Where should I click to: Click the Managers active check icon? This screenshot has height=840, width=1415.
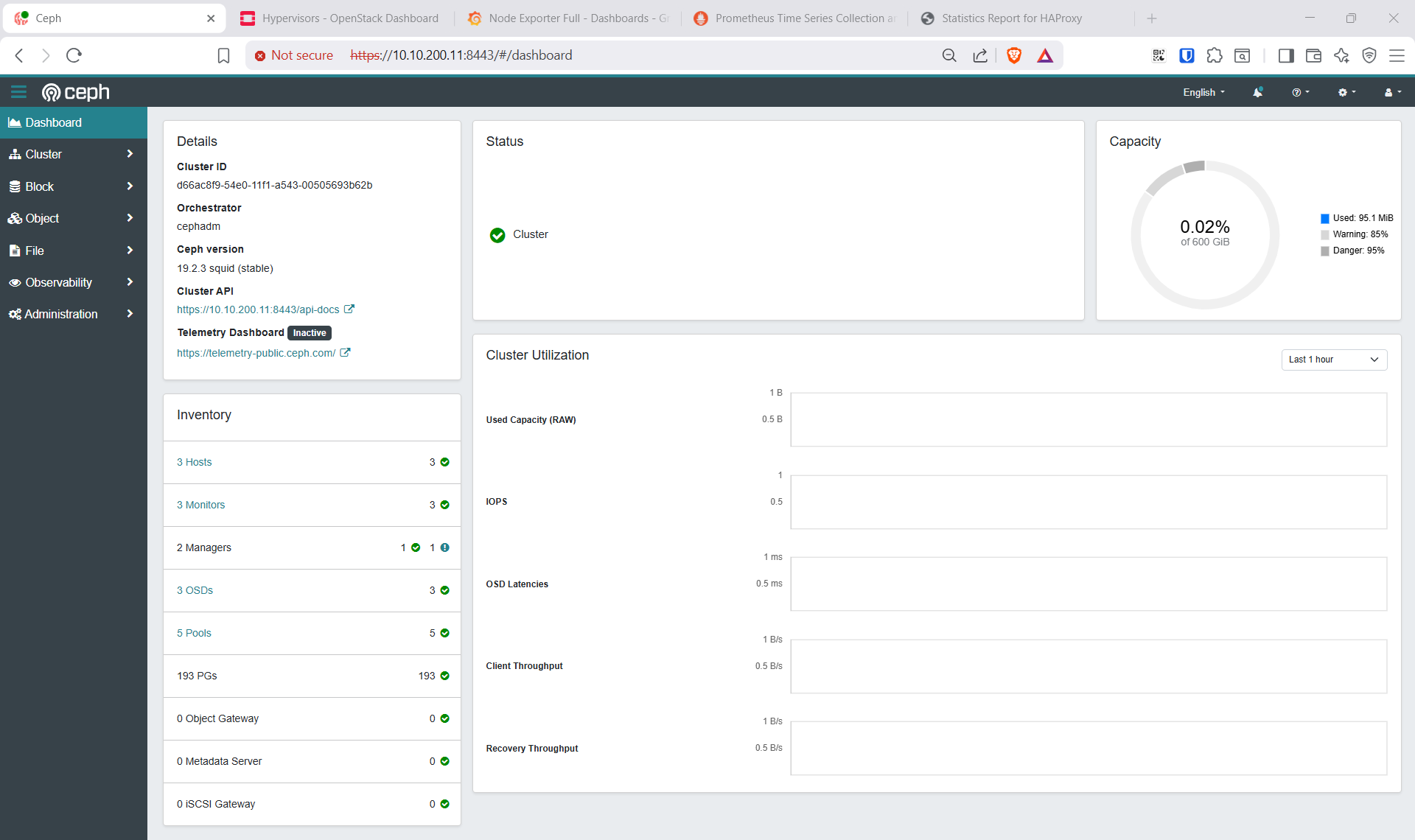point(416,547)
